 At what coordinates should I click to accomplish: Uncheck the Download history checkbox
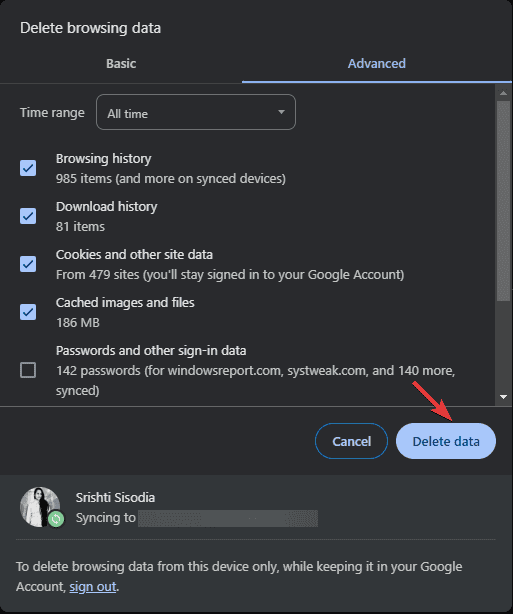coord(28,216)
